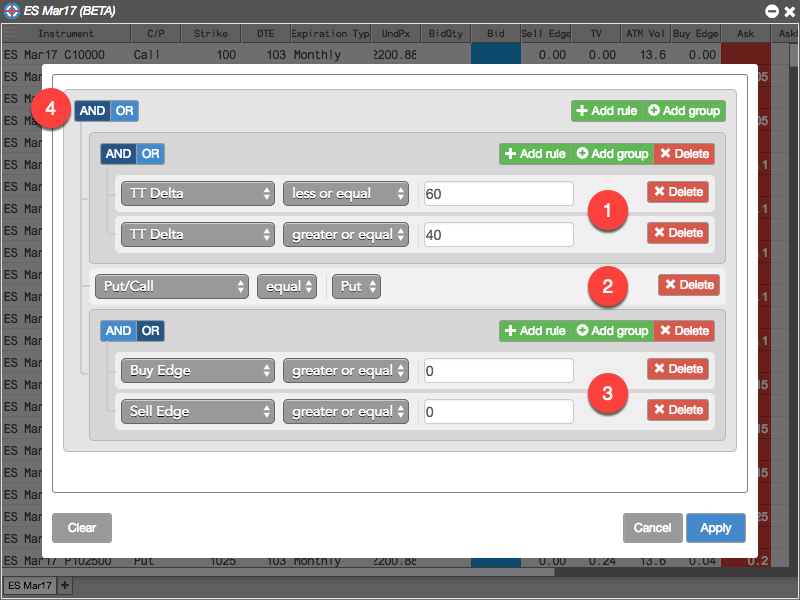
Task: Click the TT Delta value field containing 40
Action: (x=498, y=235)
